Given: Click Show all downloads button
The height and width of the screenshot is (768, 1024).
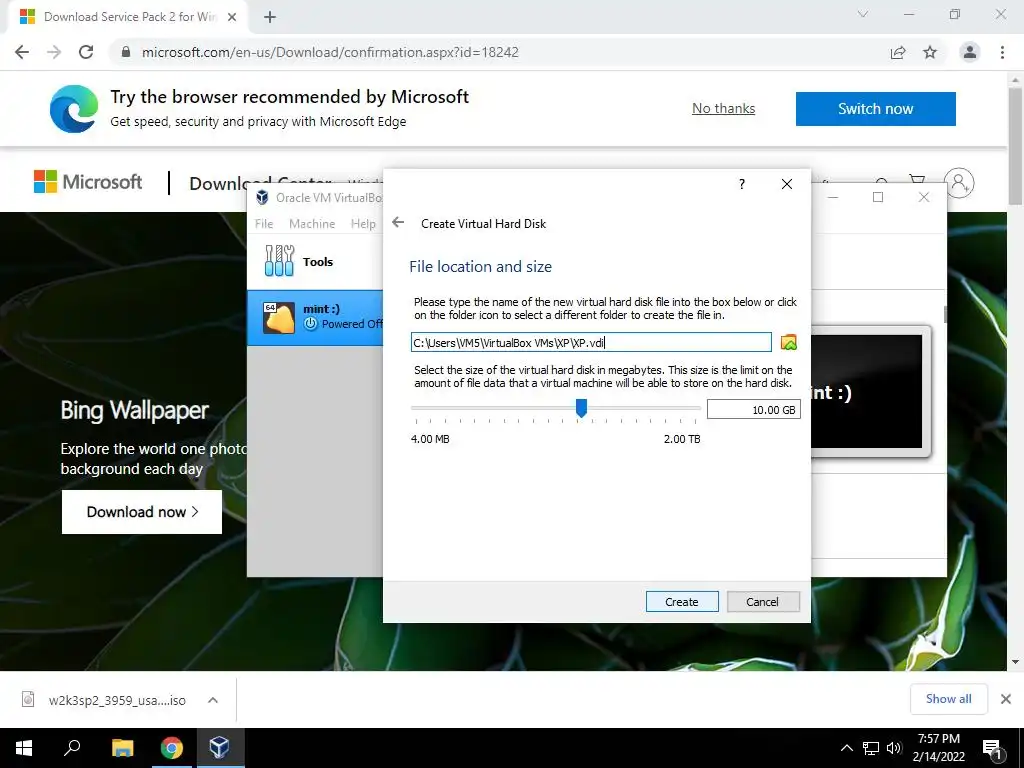Looking at the screenshot, I should point(949,699).
